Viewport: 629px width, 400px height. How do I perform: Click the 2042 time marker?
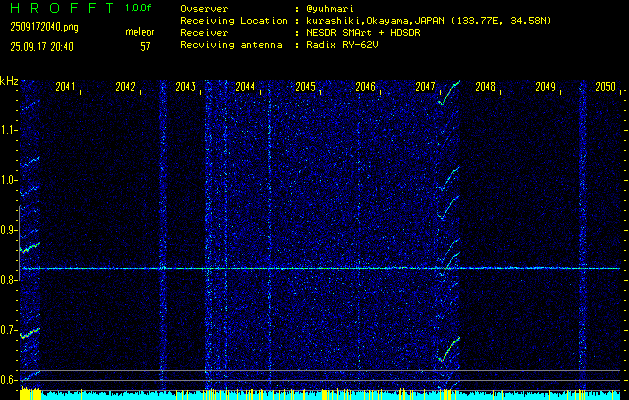[x=126, y=87]
